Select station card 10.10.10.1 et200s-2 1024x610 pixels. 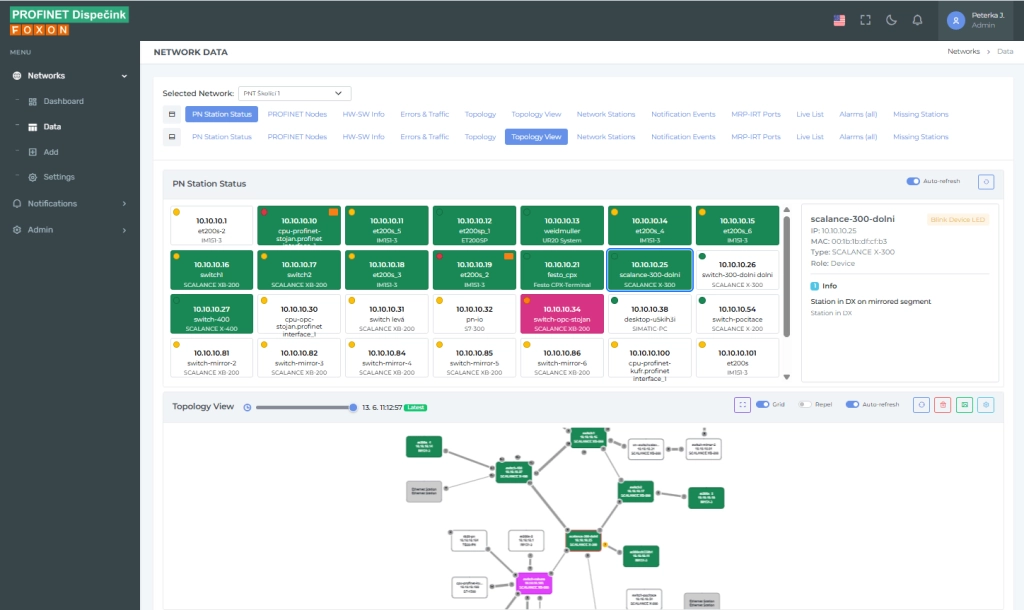[212, 225]
